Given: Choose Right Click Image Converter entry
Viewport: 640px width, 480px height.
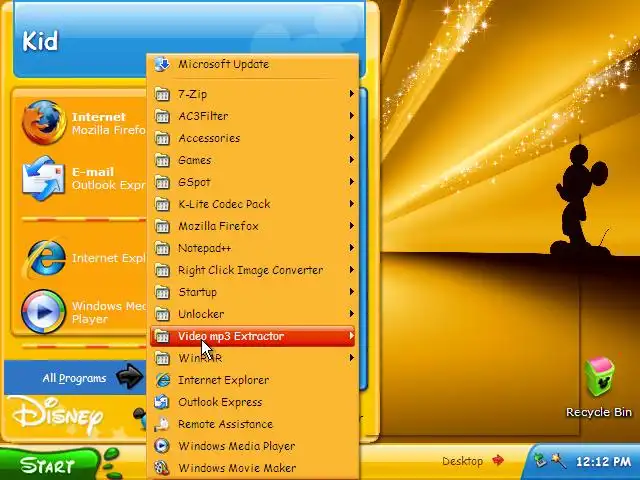Looking at the screenshot, I should 253,271.
